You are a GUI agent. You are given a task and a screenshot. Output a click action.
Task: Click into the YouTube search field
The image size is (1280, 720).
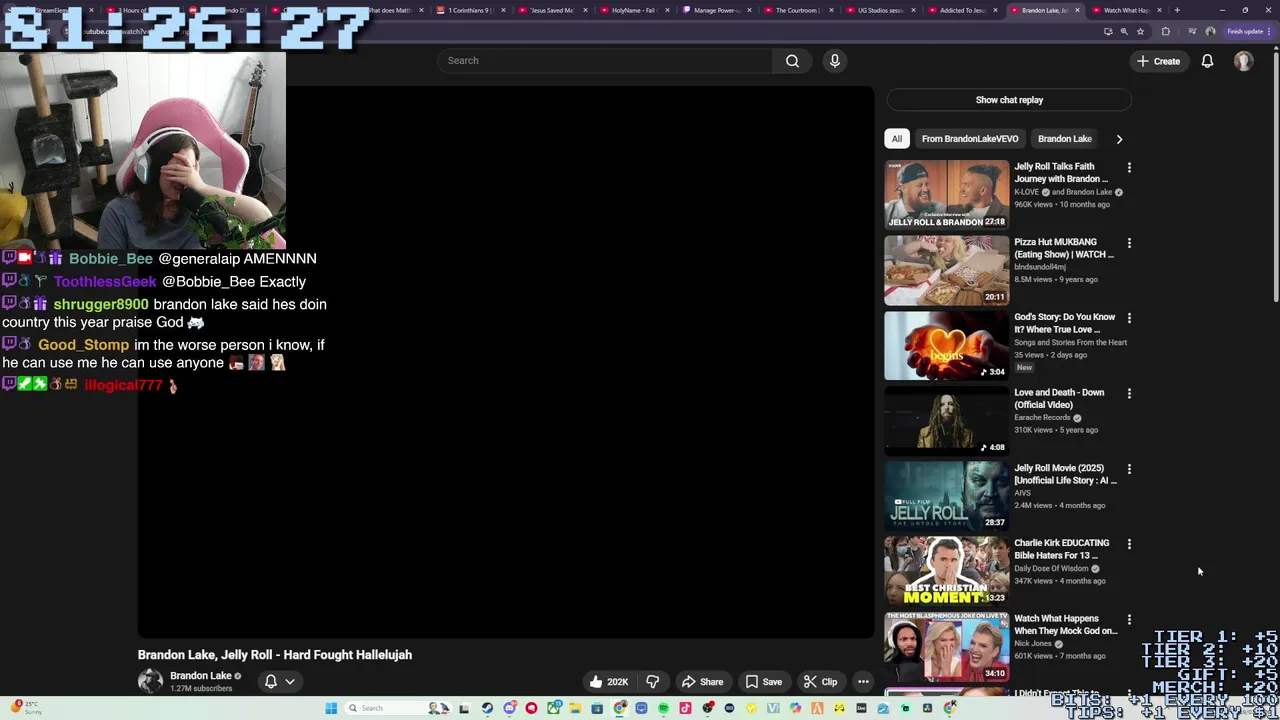pos(605,61)
